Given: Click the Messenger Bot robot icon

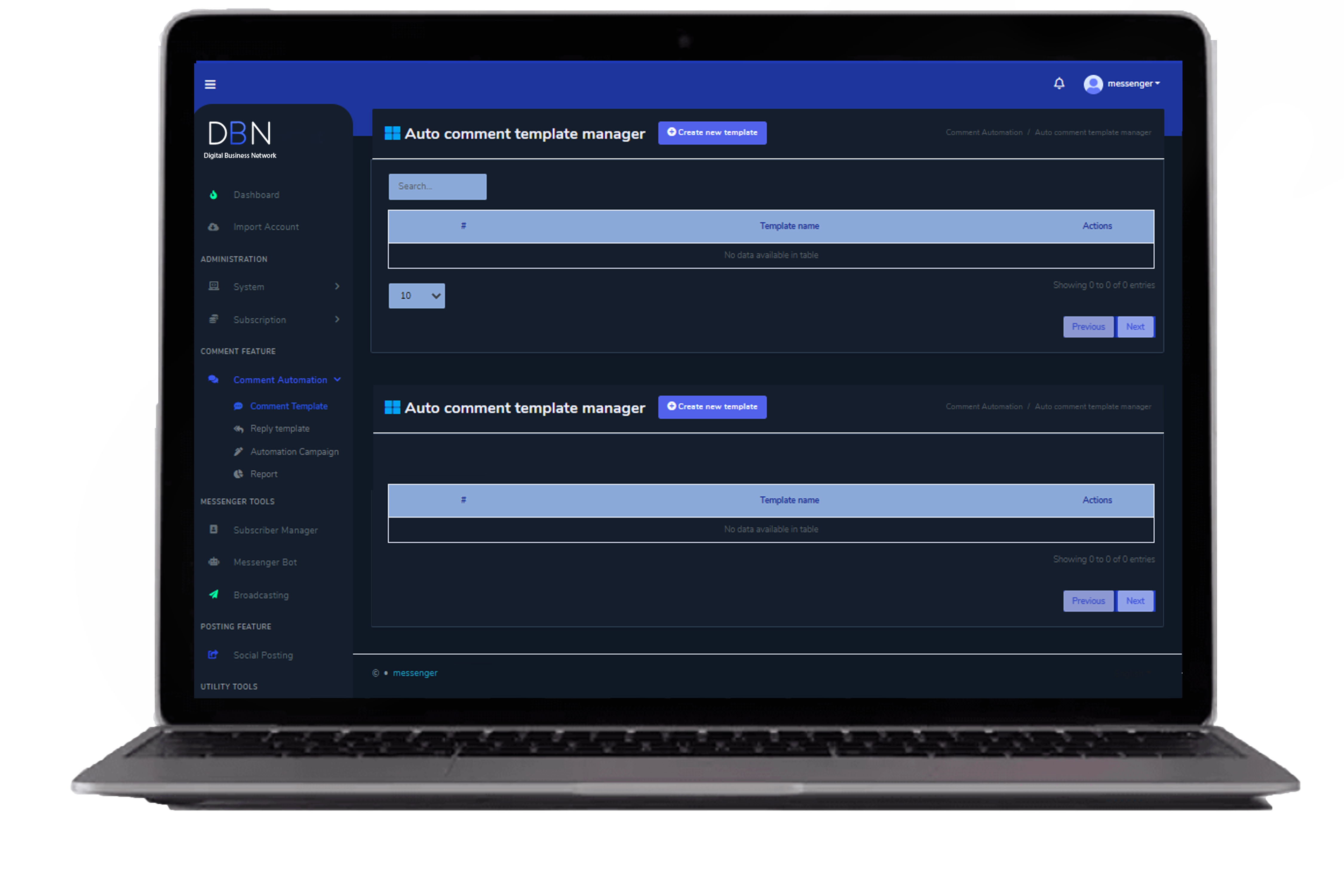Looking at the screenshot, I should (x=214, y=562).
